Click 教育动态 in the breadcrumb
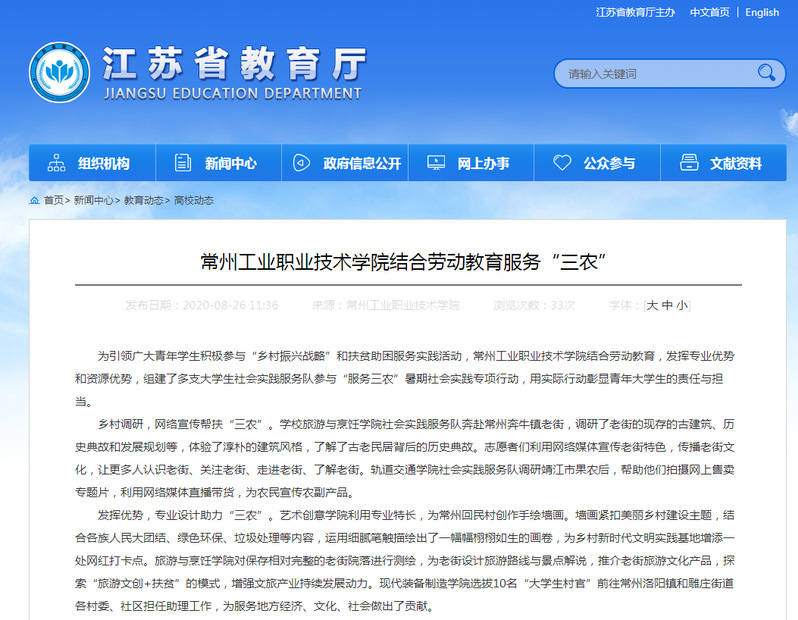Screen dimensions: 798x620 (143, 201)
